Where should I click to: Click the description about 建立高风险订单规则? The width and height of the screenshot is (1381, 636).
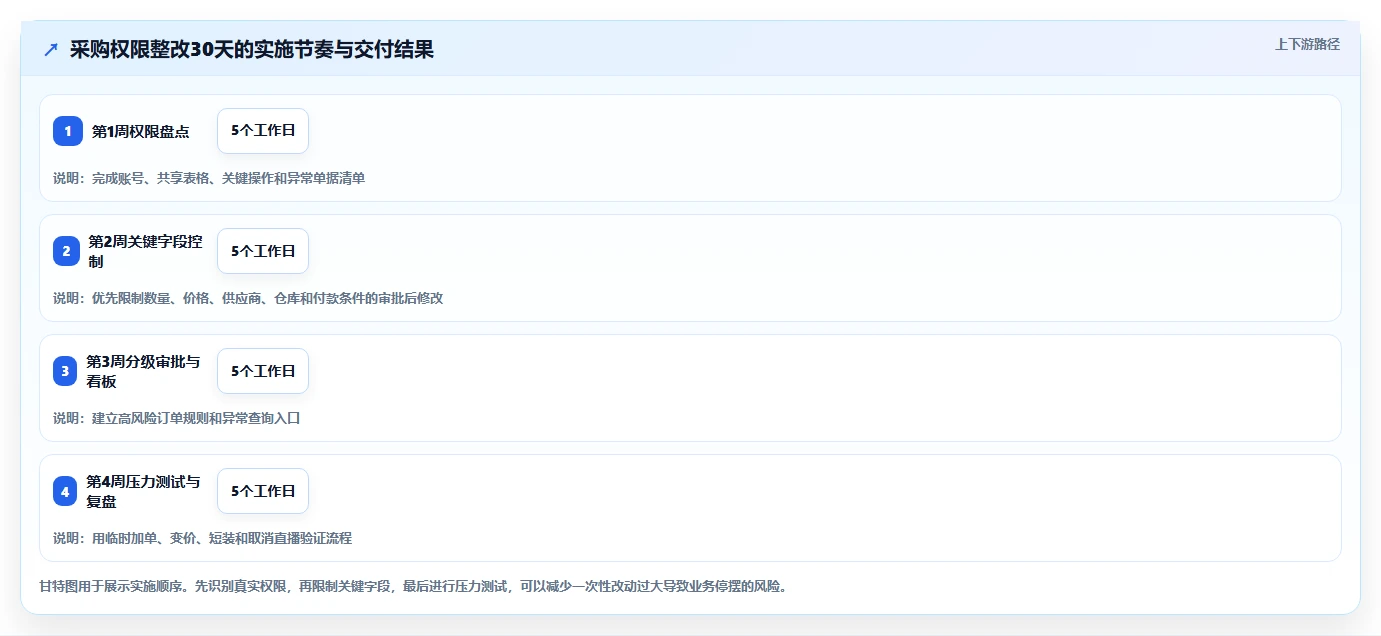177,418
